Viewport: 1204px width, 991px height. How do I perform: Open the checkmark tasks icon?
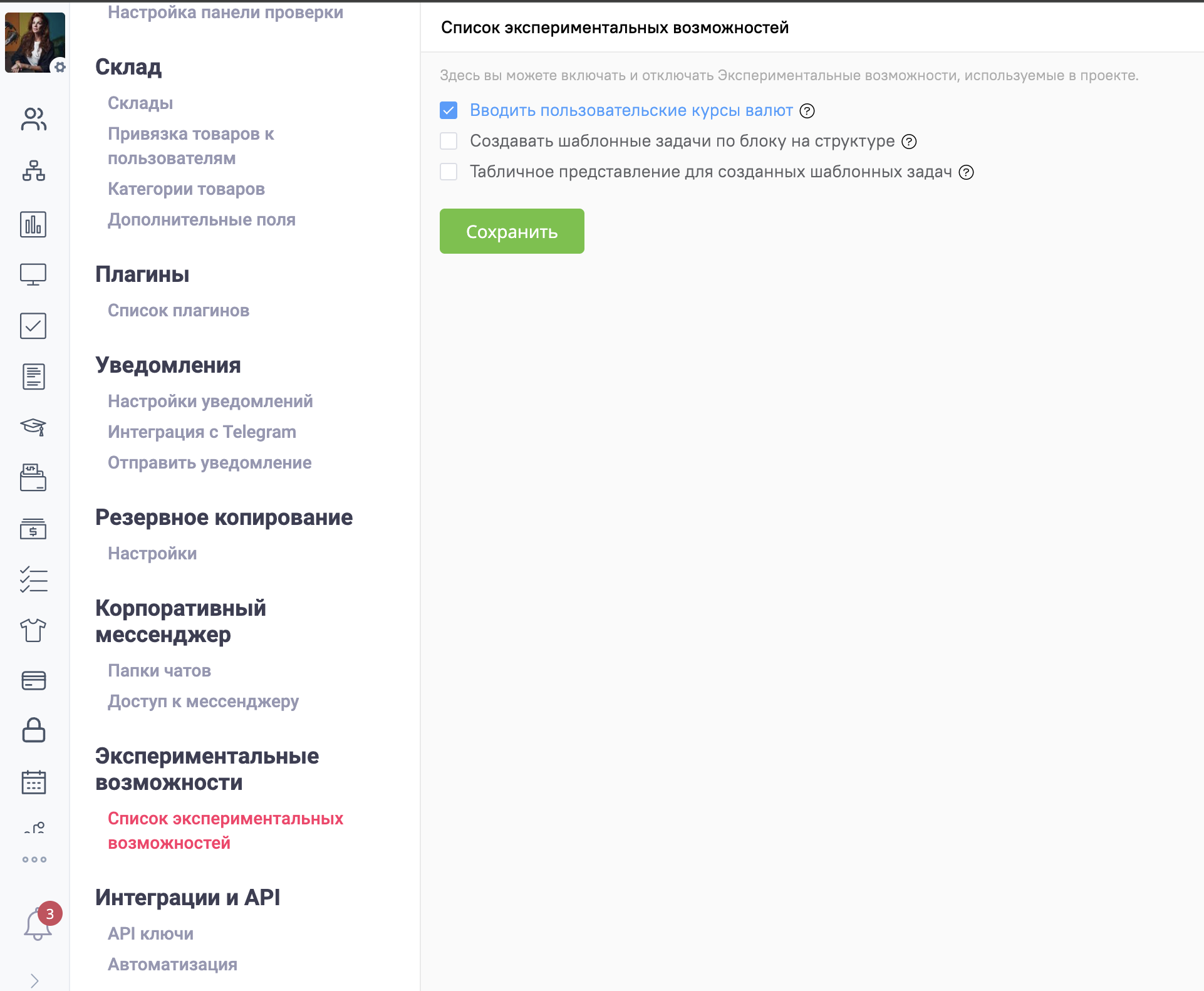[33, 326]
